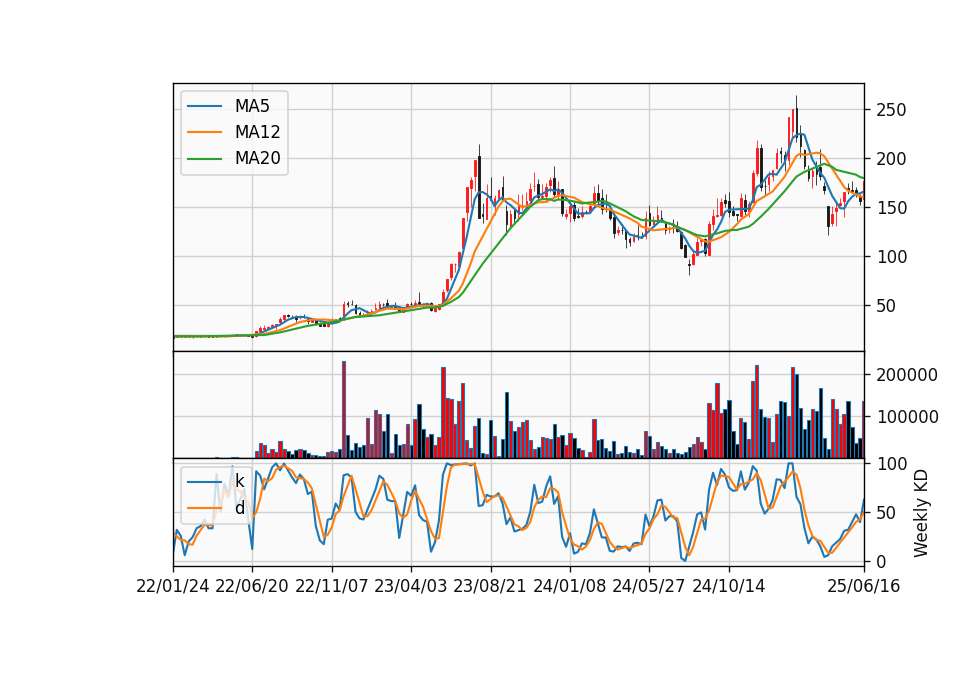Click the 250 price axis label
Screen dimensions: 960x690
pyautogui.click(x=891, y=110)
